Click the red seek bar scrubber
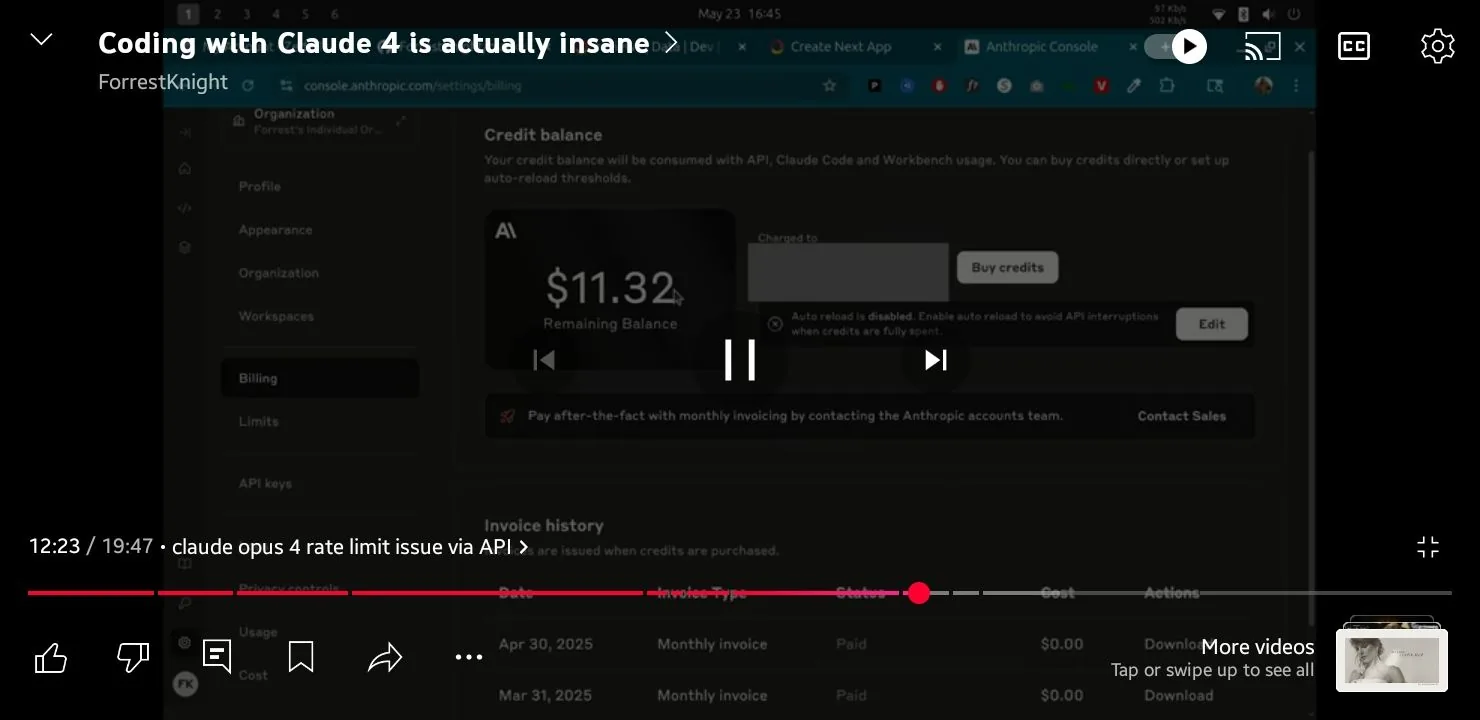The height and width of the screenshot is (720, 1480). 919,593
